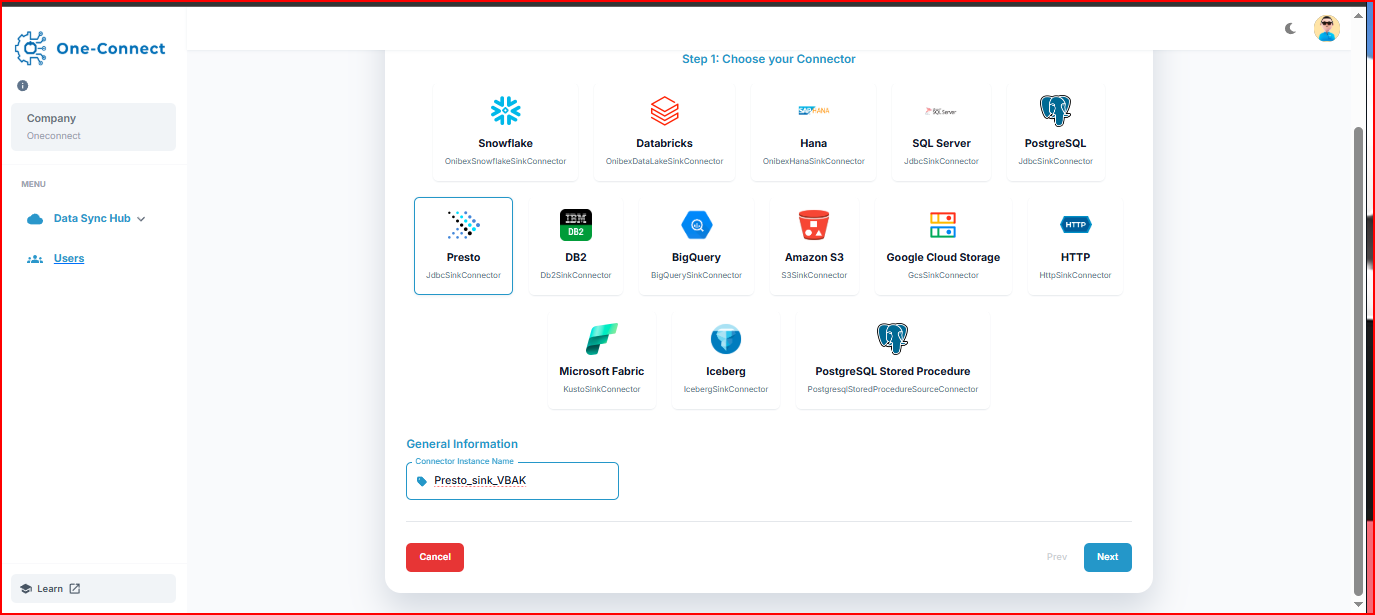
Task: Click the disabled Prev button
Action: 1057,557
